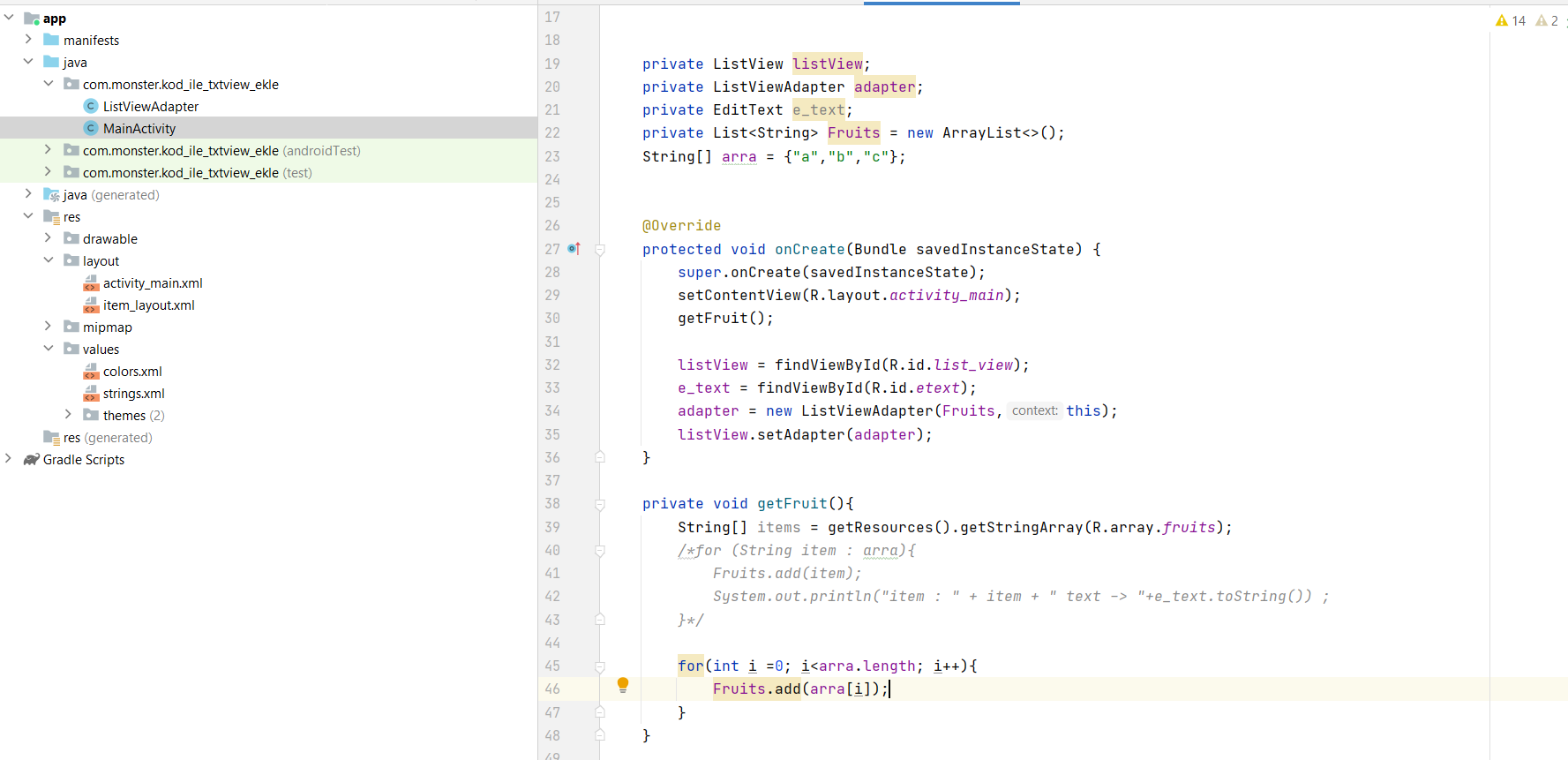Expand the androidTest package
Image resolution: width=1568 pixels, height=760 pixels.
48,149
